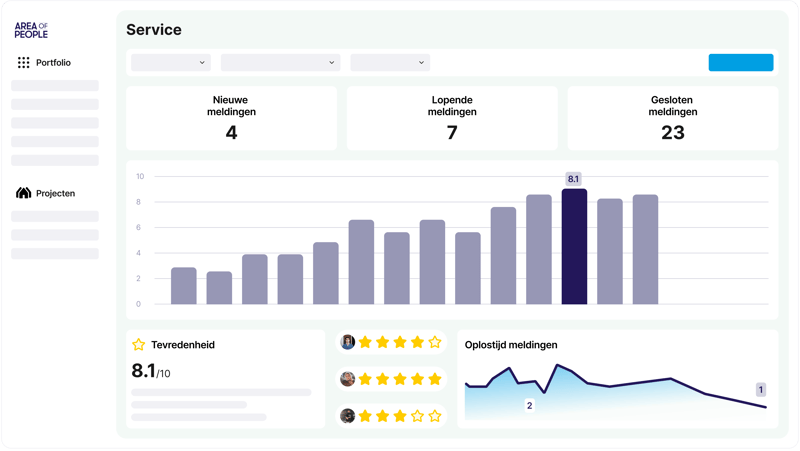Select avatar of the four-star review
Viewport: 800px width, 451px height.
pos(347,342)
